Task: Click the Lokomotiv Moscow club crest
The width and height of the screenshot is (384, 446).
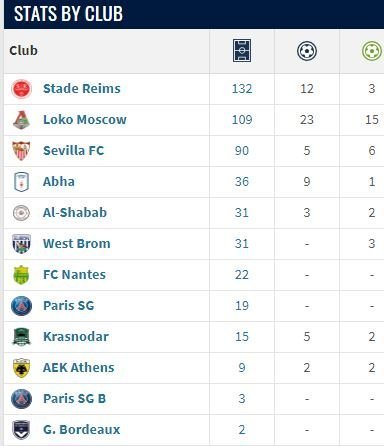Action: point(21,120)
